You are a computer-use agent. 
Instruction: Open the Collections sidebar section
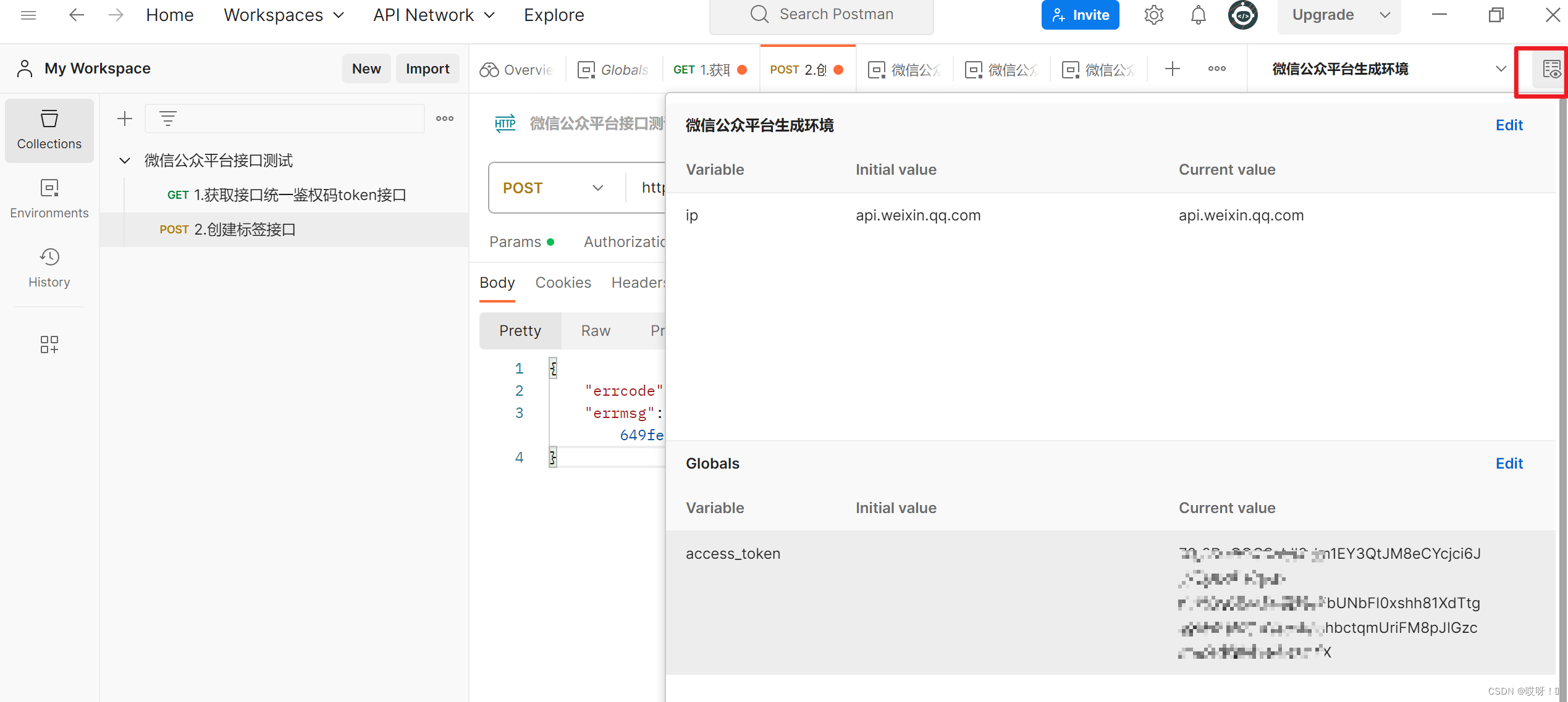(x=49, y=130)
